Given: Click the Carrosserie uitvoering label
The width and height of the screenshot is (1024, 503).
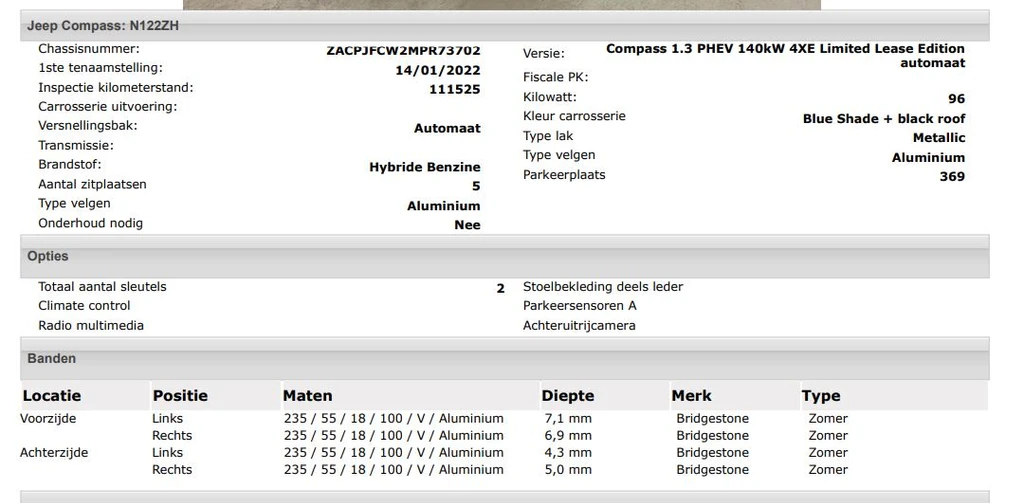Looking at the screenshot, I should click(x=108, y=106).
